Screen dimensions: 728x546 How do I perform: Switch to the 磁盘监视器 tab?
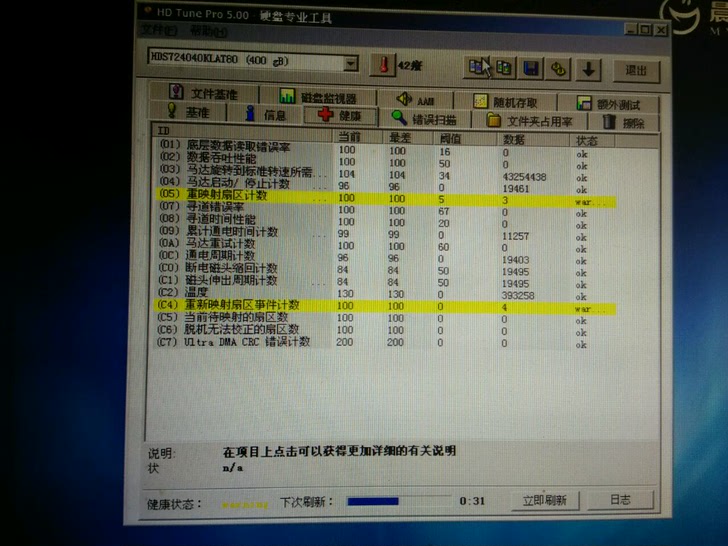(x=318, y=97)
